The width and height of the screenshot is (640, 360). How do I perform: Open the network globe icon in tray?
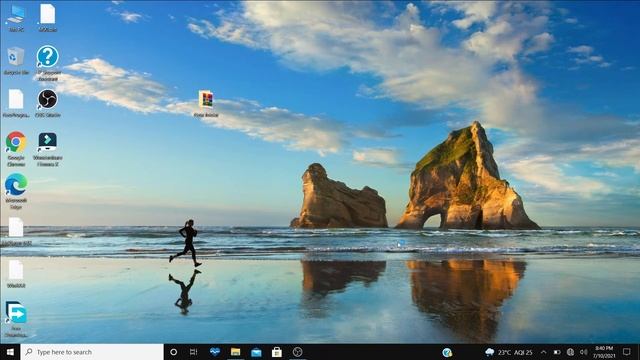(x=571, y=352)
